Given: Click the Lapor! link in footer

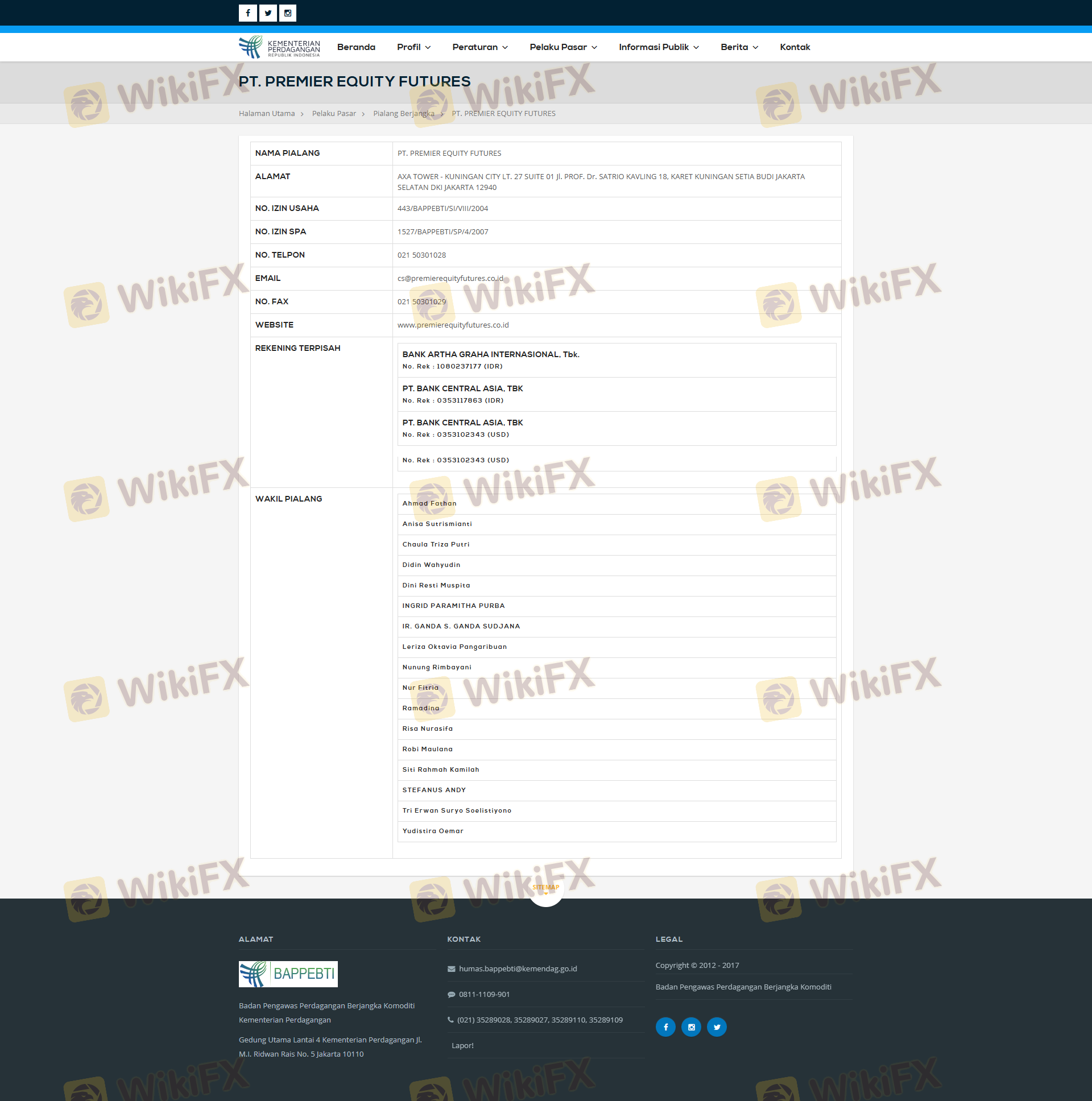Looking at the screenshot, I should (x=462, y=1045).
